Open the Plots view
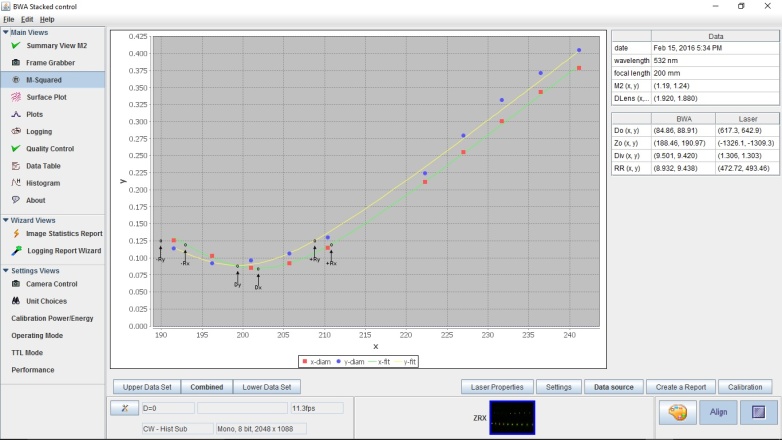This screenshot has height=440, width=782. point(34,114)
